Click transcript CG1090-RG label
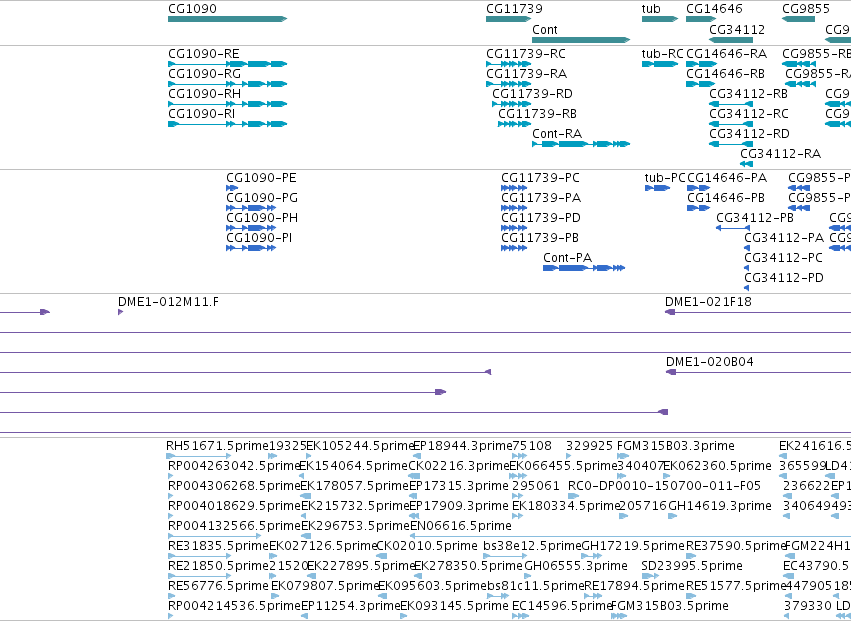The height and width of the screenshot is (621, 851). (204, 74)
